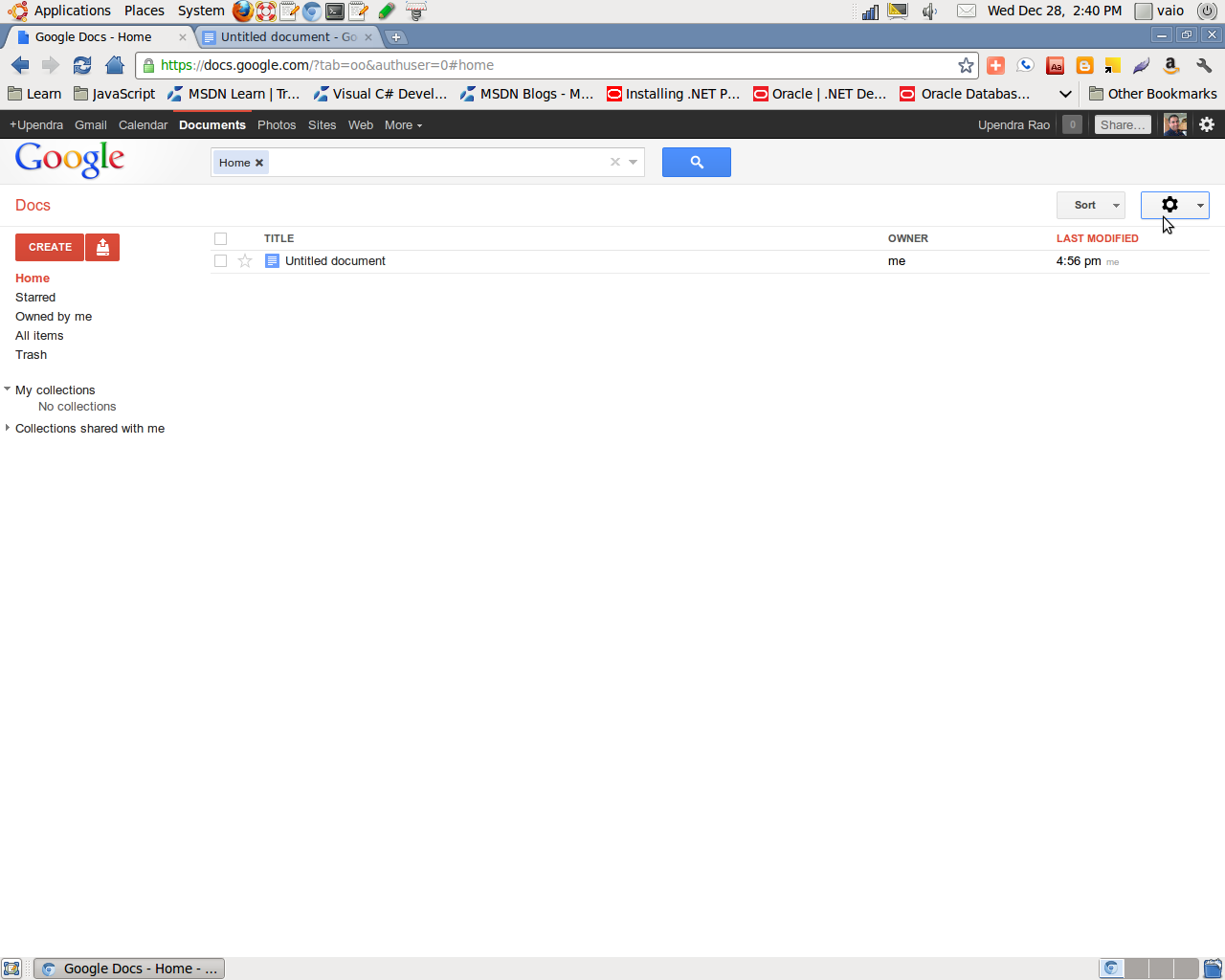Click the Google logo

coord(70,160)
